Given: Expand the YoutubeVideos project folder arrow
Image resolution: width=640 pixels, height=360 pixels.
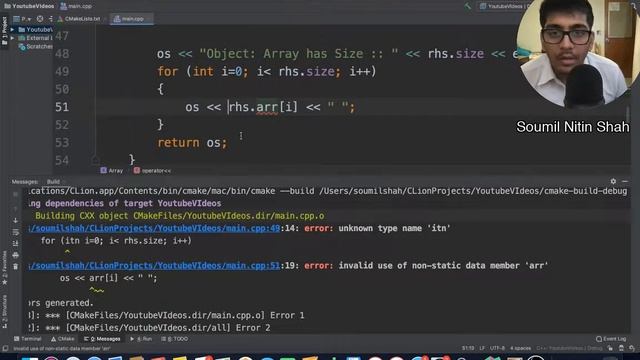Looking at the screenshot, I should coord(13,29).
